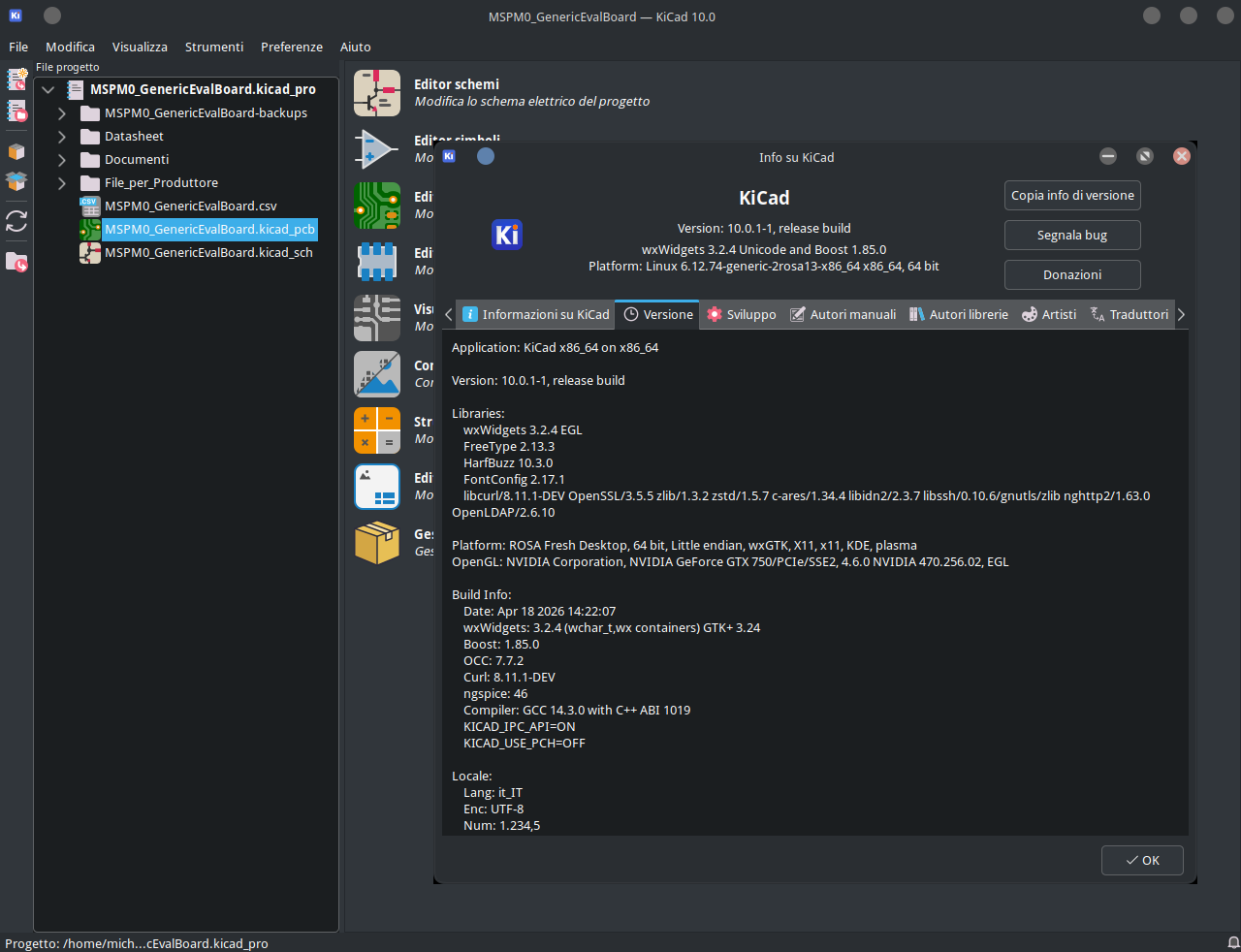The image size is (1241, 952).
Task: Expand the Documenti folder
Action: (x=62, y=159)
